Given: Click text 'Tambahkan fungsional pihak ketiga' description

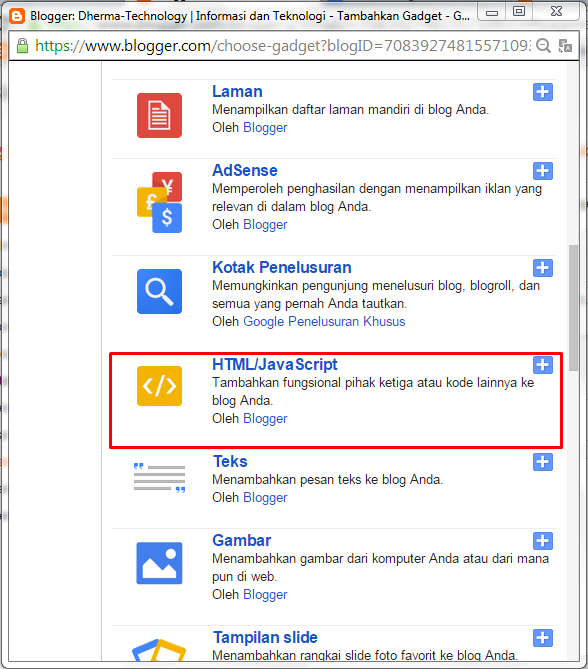Looking at the screenshot, I should point(373,391).
